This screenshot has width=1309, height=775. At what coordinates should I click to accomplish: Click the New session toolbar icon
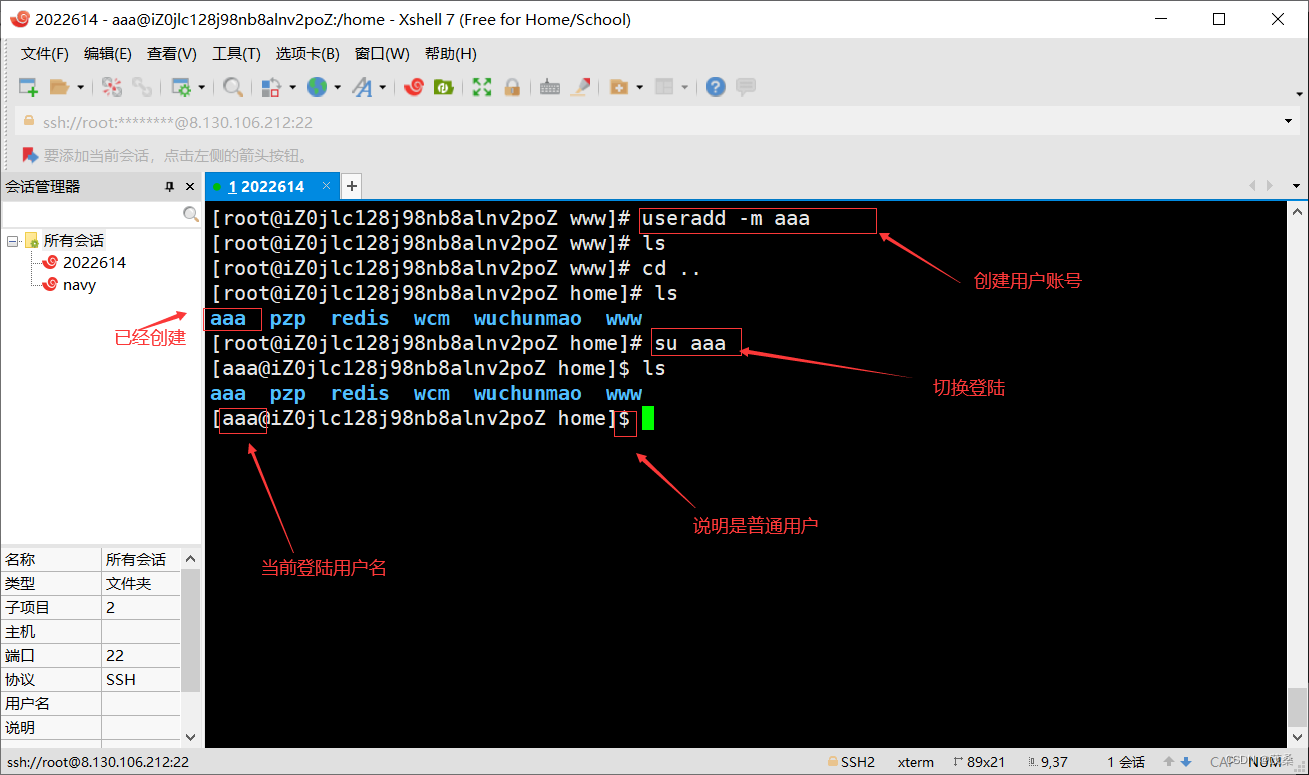pos(28,87)
